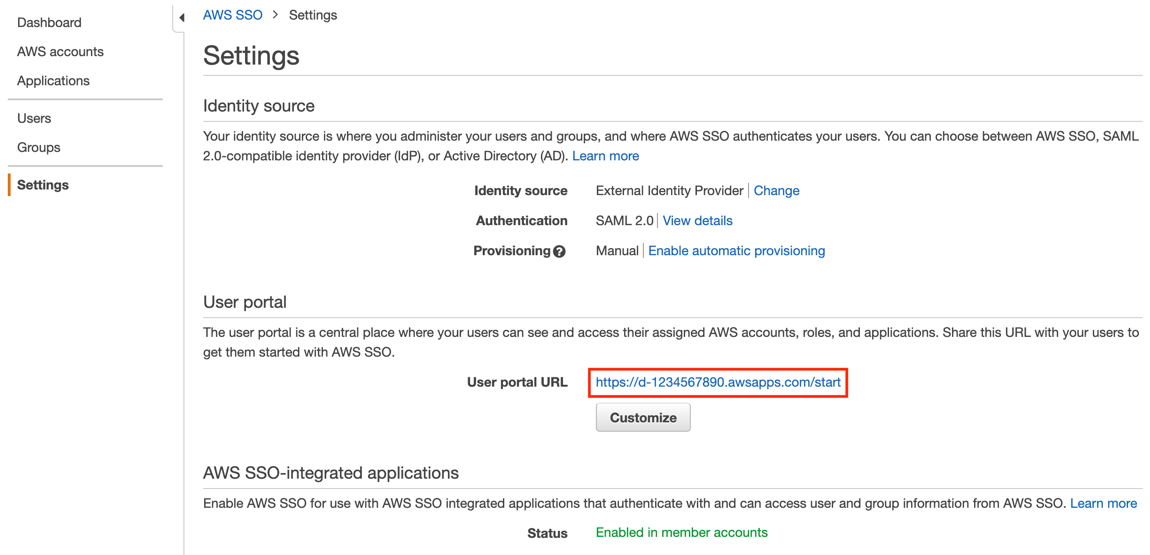Click the 'External Identity Provider' value
Image resolution: width=1150 pixels, height=555 pixels.
[x=670, y=191]
